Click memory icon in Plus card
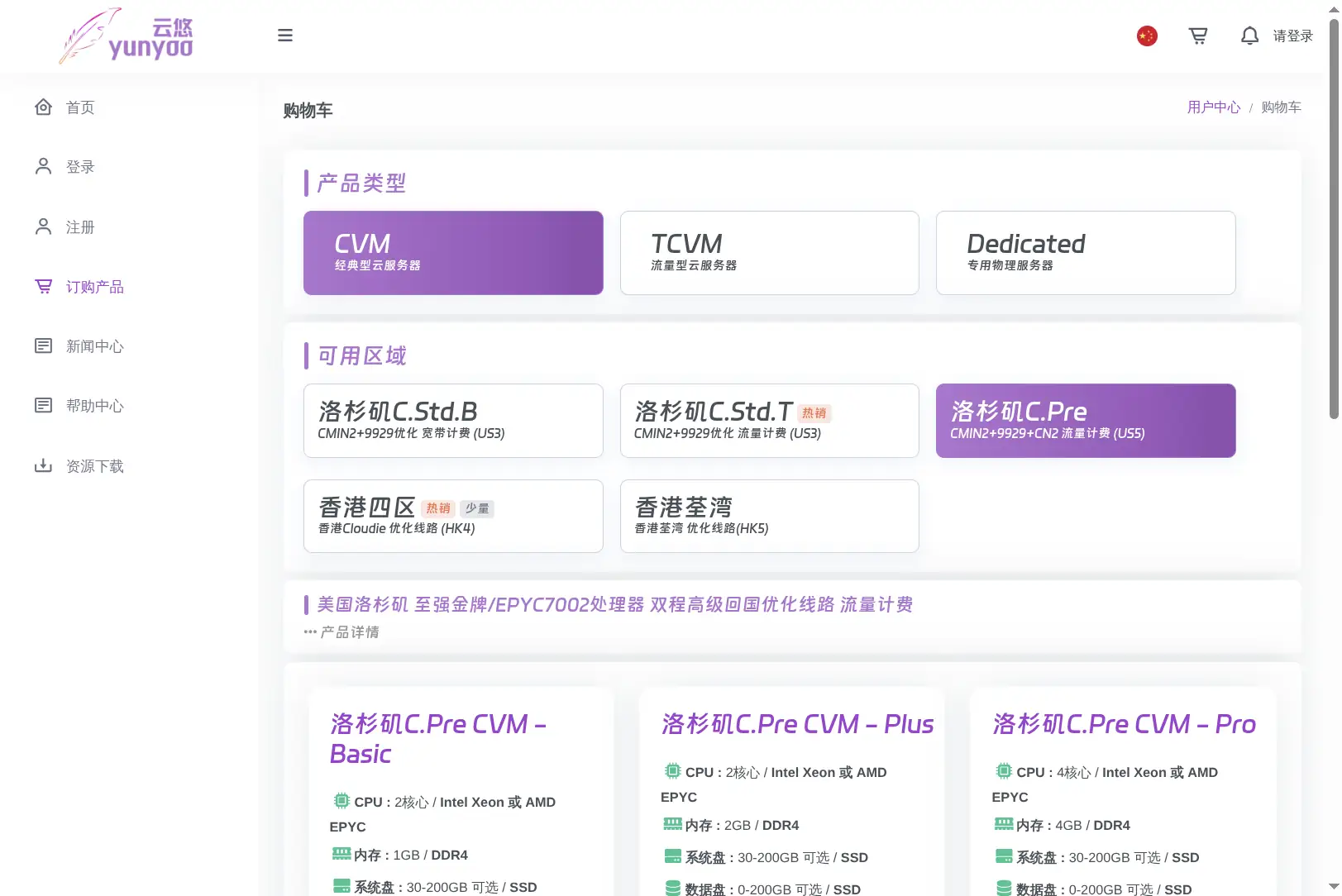The image size is (1342, 896). pos(673,824)
